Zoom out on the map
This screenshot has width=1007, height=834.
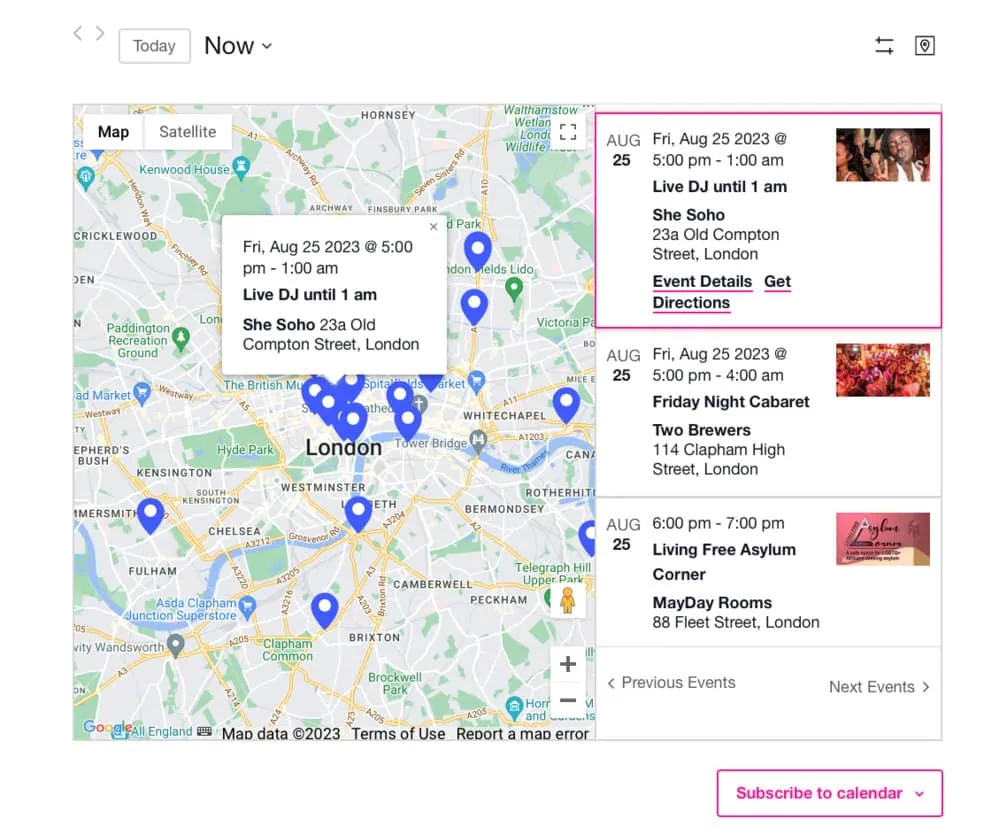pyautogui.click(x=567, y=700)
